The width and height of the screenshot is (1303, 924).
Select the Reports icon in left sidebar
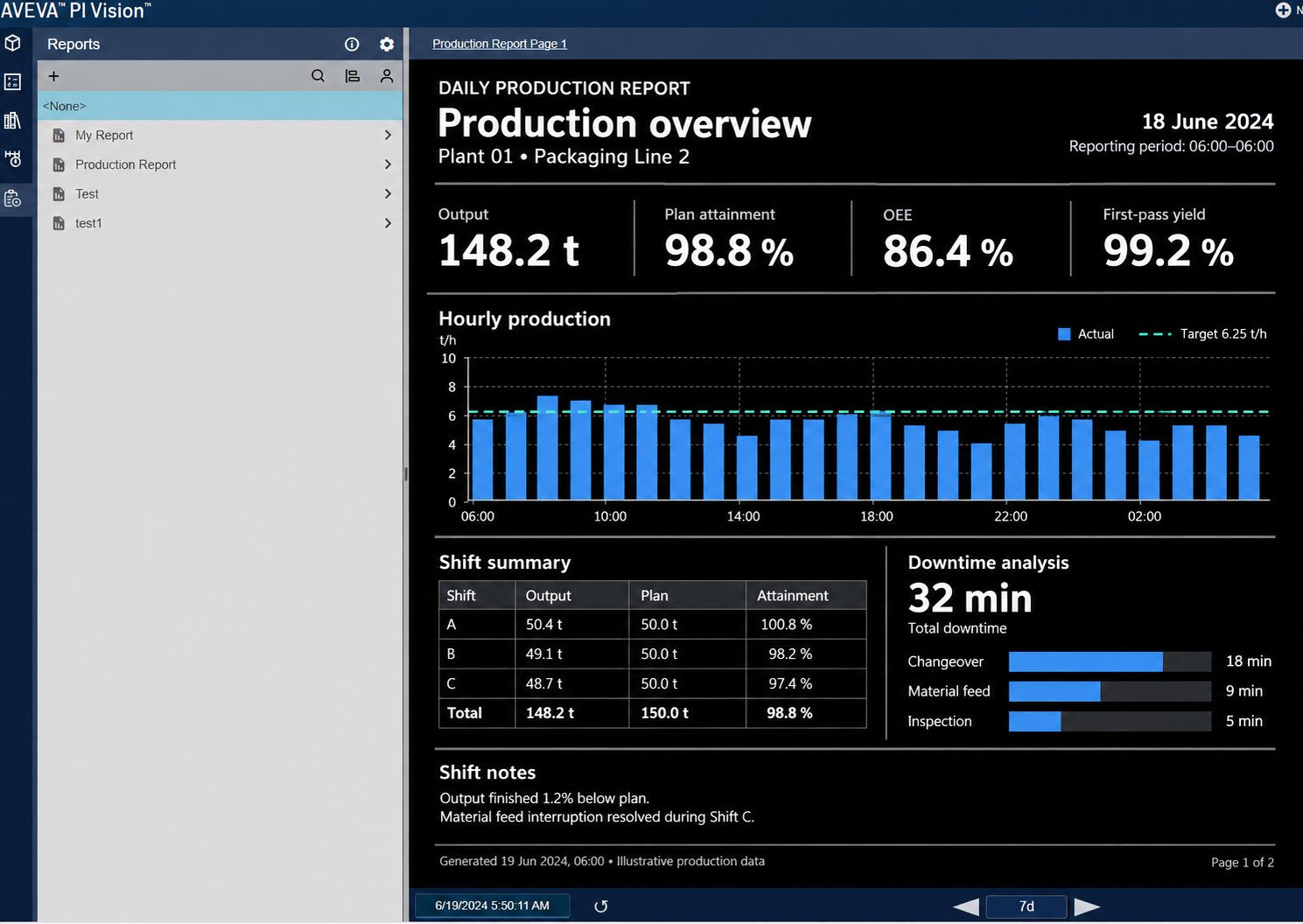click(x=13, y=199)
